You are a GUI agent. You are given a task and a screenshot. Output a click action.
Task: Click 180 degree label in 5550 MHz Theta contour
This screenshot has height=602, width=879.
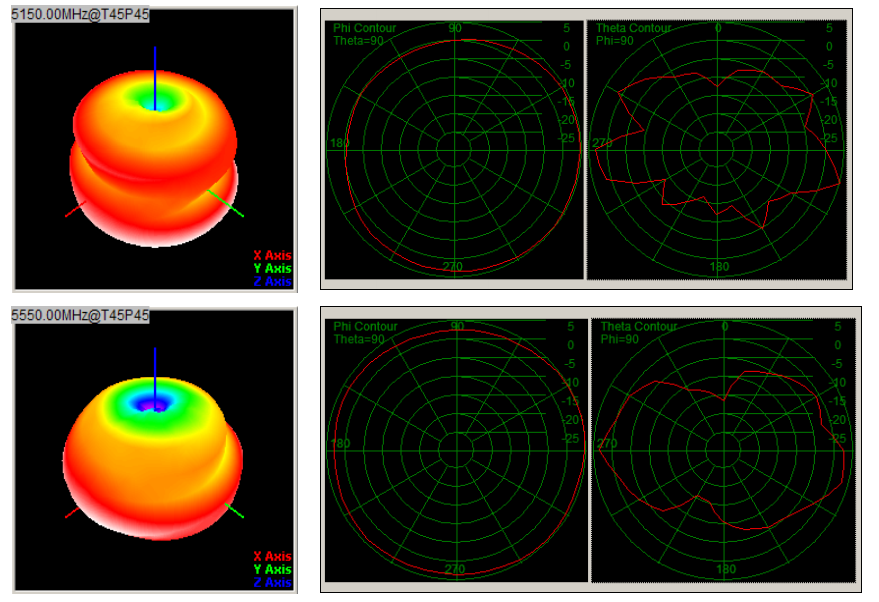pos(724,567)
